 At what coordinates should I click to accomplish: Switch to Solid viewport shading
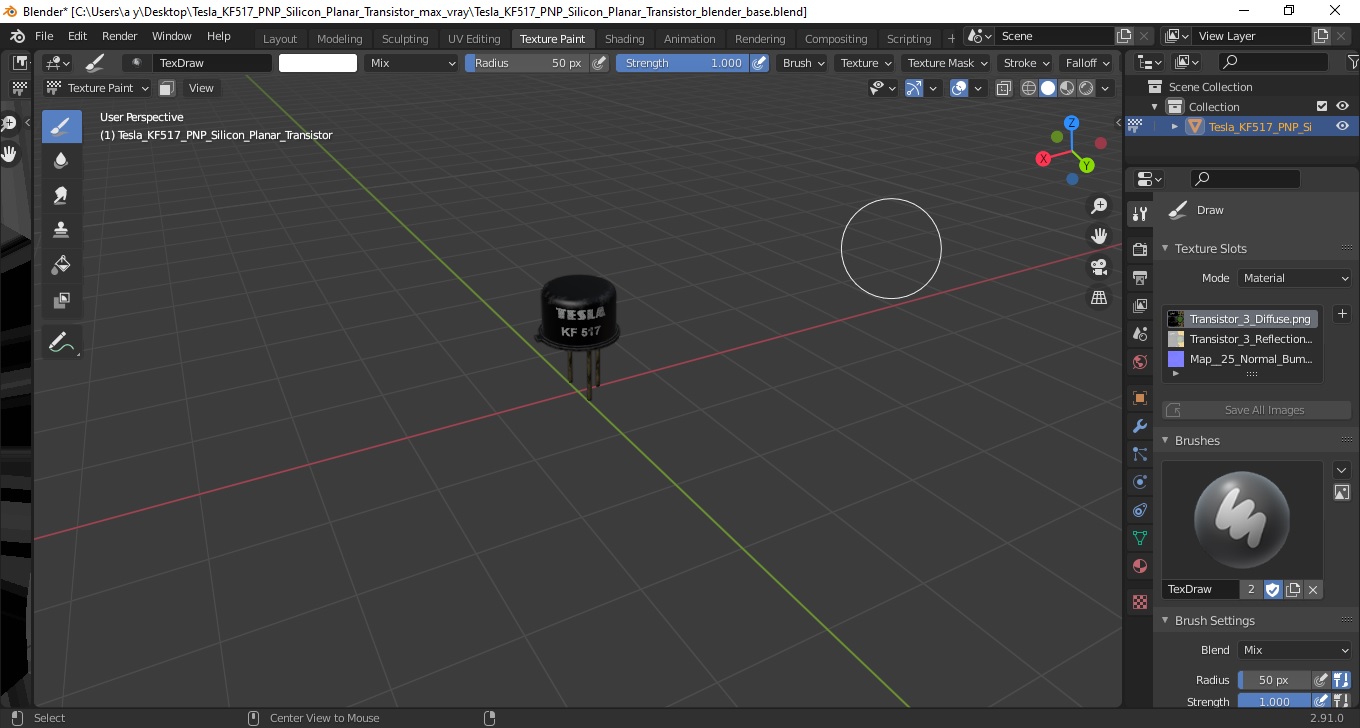pos(1048,88)
